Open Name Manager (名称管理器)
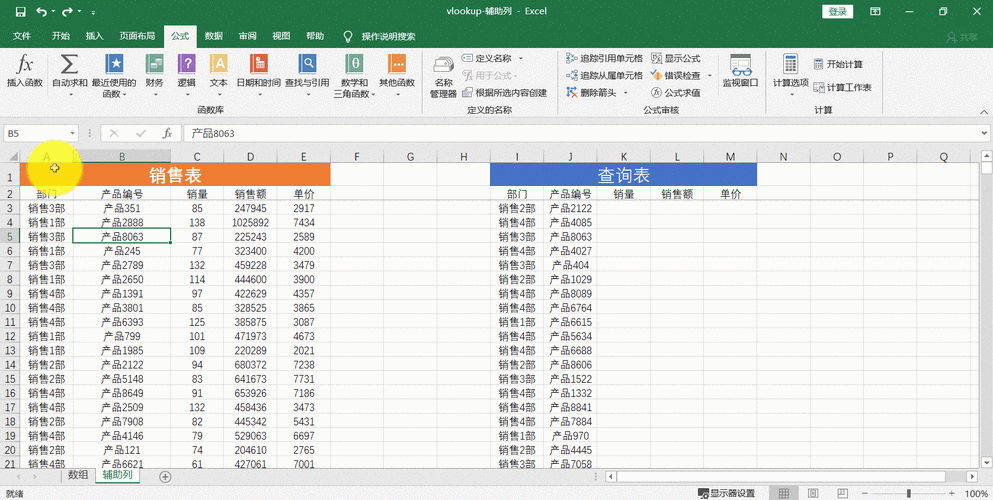993x500 pixels. click(443, 76)
